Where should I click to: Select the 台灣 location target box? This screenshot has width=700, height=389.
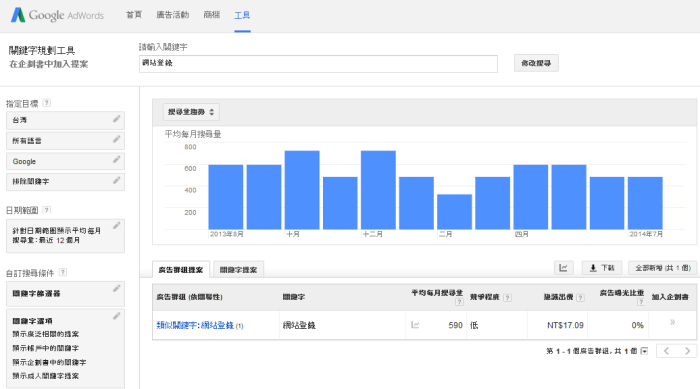[65, 120]
